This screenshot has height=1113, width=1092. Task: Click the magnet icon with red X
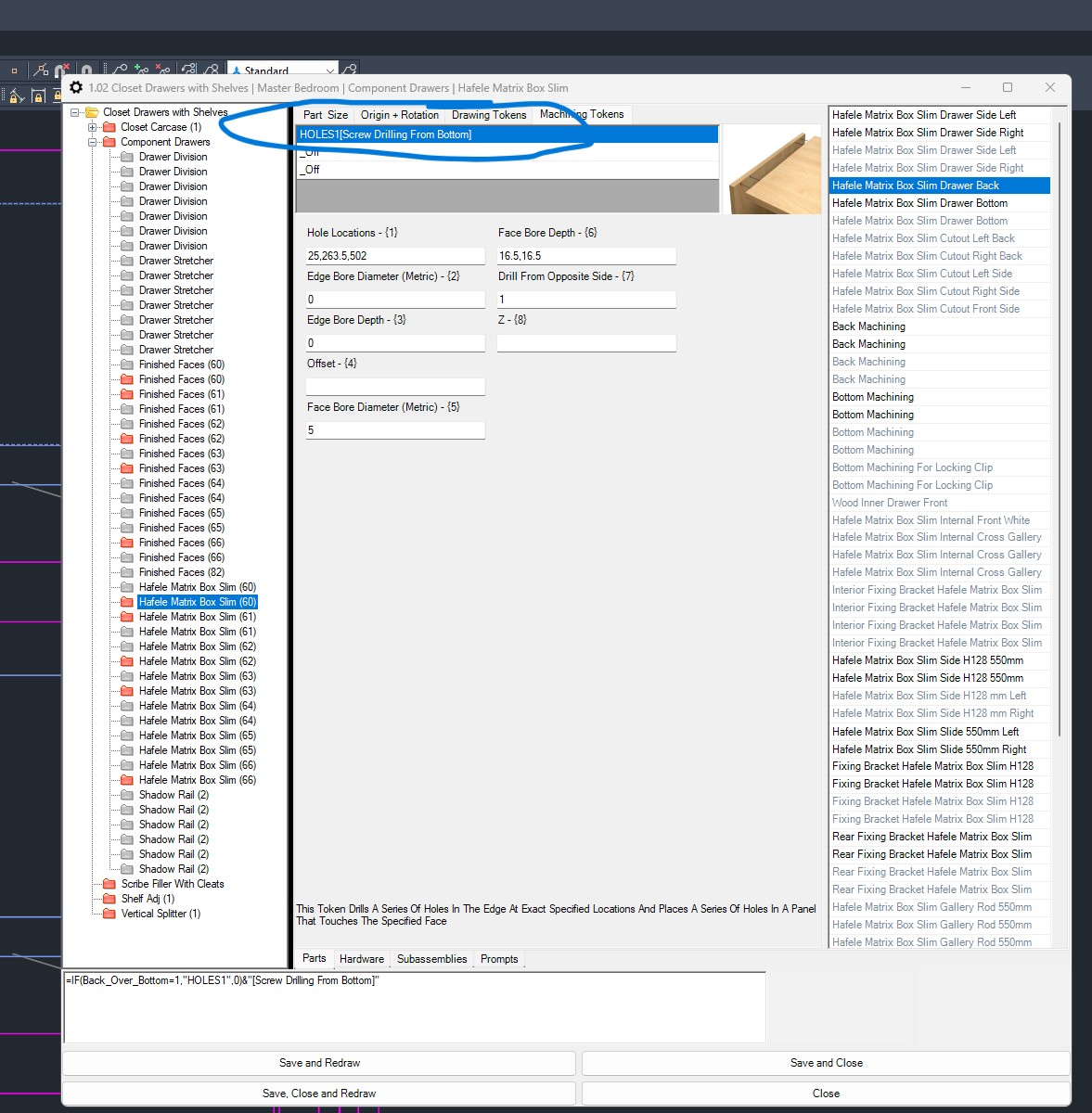coord(61,70)
